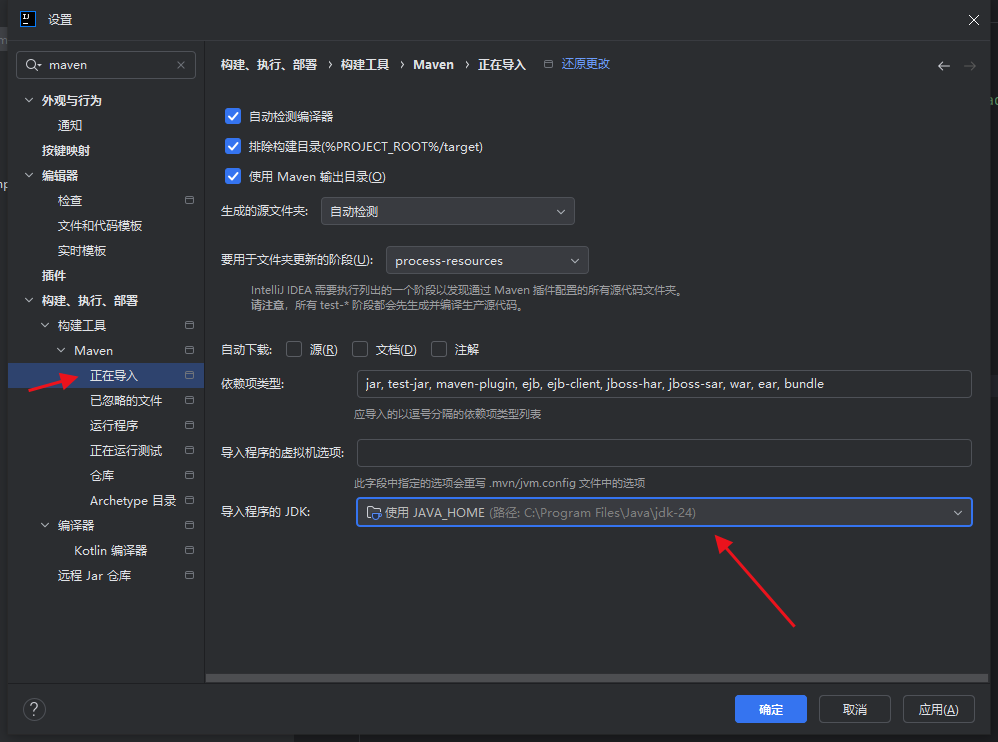Screen dimensions: 998x742
Task: Click the IntelliJ logo in title bar
Action: (x=28, y=19)
